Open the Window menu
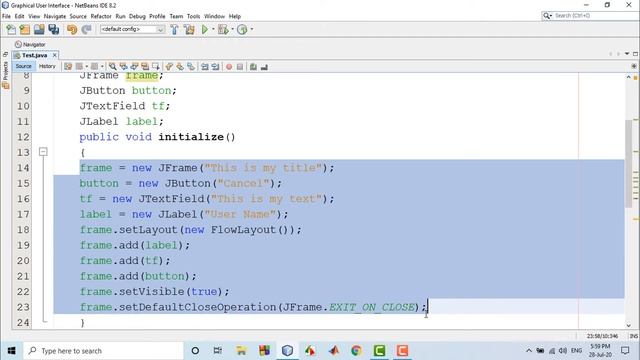The height and width of the screenshot is (360, 640). click(214, 16)
